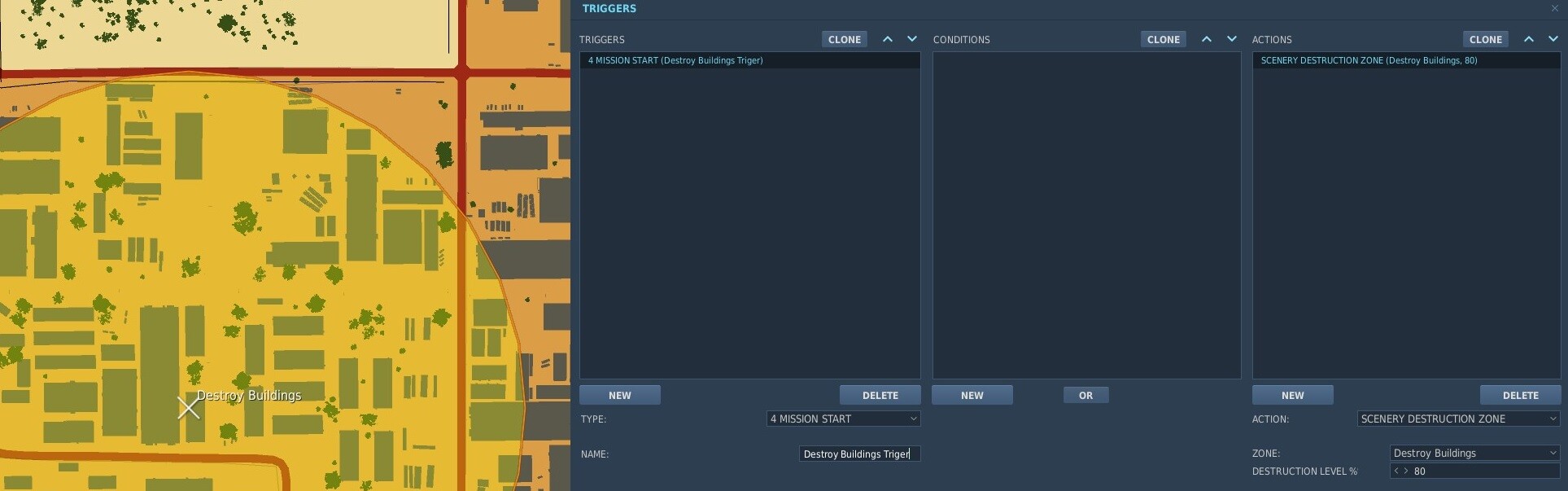Screen dimensions: 1568x491
Task: Open the trigger TYPE dropdown
Action: pyautogui.click(x=843, y=419)
